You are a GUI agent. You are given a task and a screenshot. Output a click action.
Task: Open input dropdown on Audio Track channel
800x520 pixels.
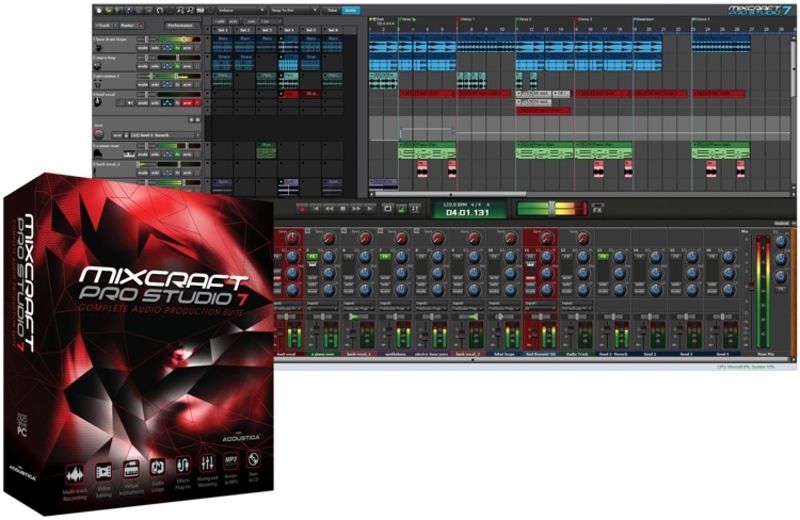(x=578, y=309)
